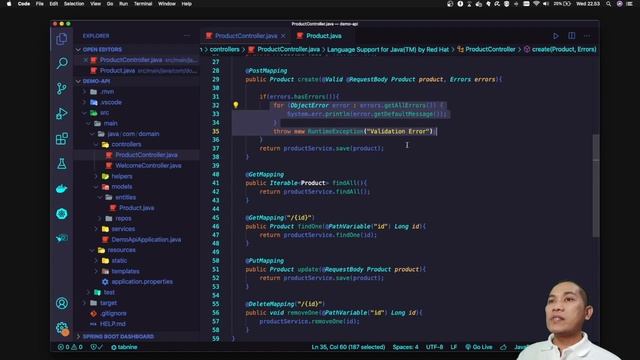Click Go Live in status bar
This screenshot has width=640, height=360.
pyautogui.click(x=479, y=347)
